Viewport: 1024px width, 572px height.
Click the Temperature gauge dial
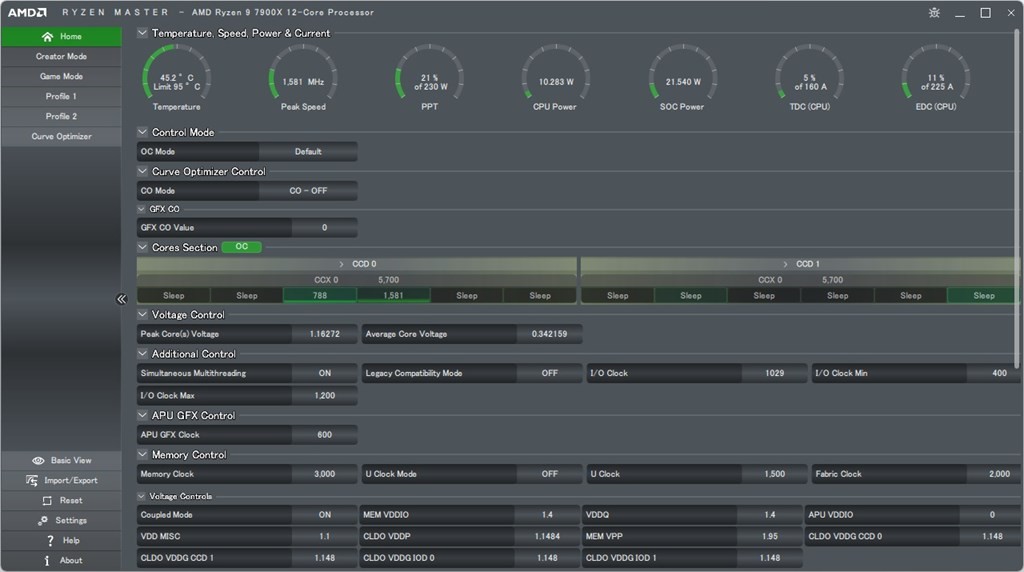coord(176,77)
